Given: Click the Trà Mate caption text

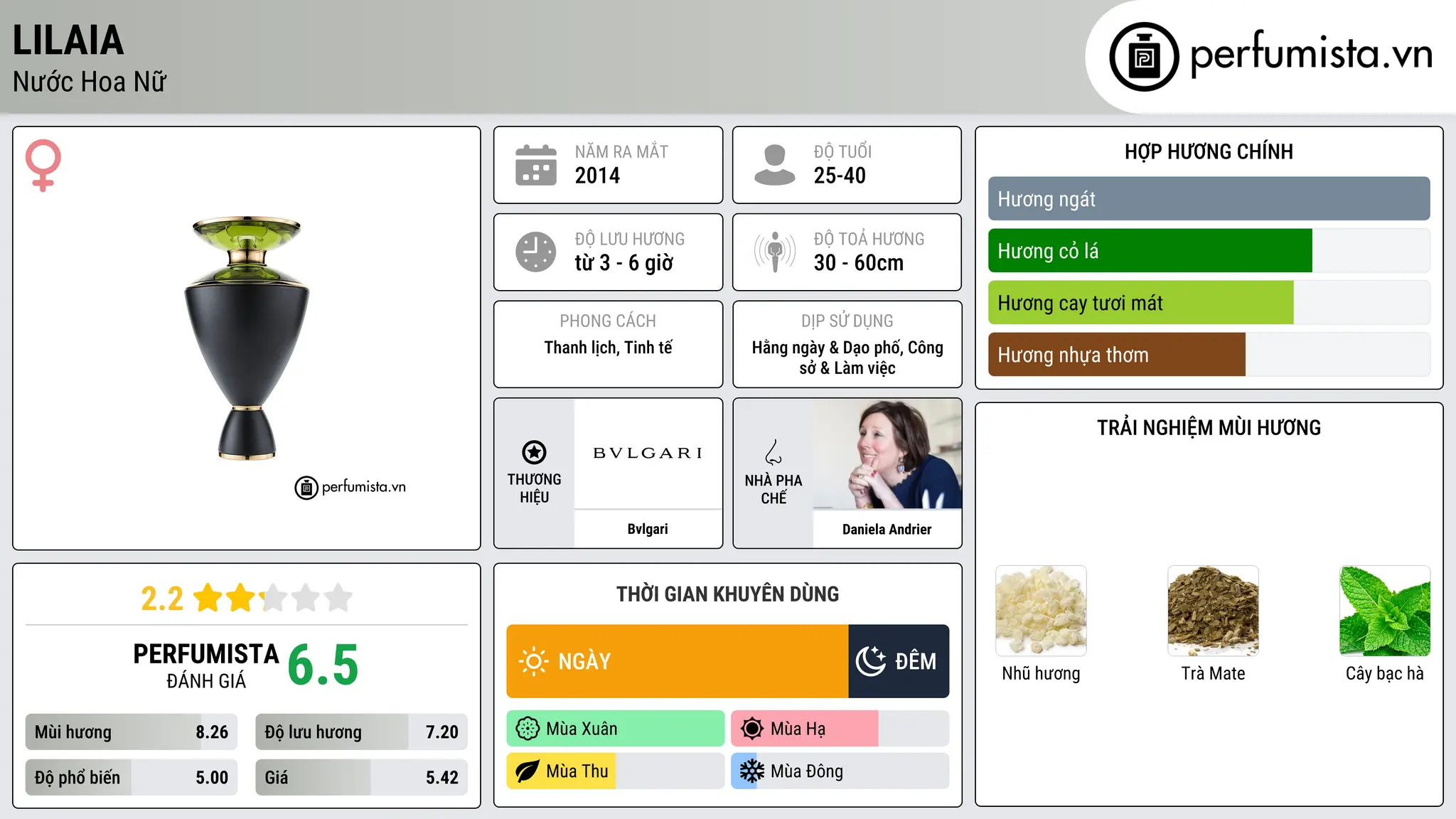Looking at the screenshot, I should pos(1213,673).
